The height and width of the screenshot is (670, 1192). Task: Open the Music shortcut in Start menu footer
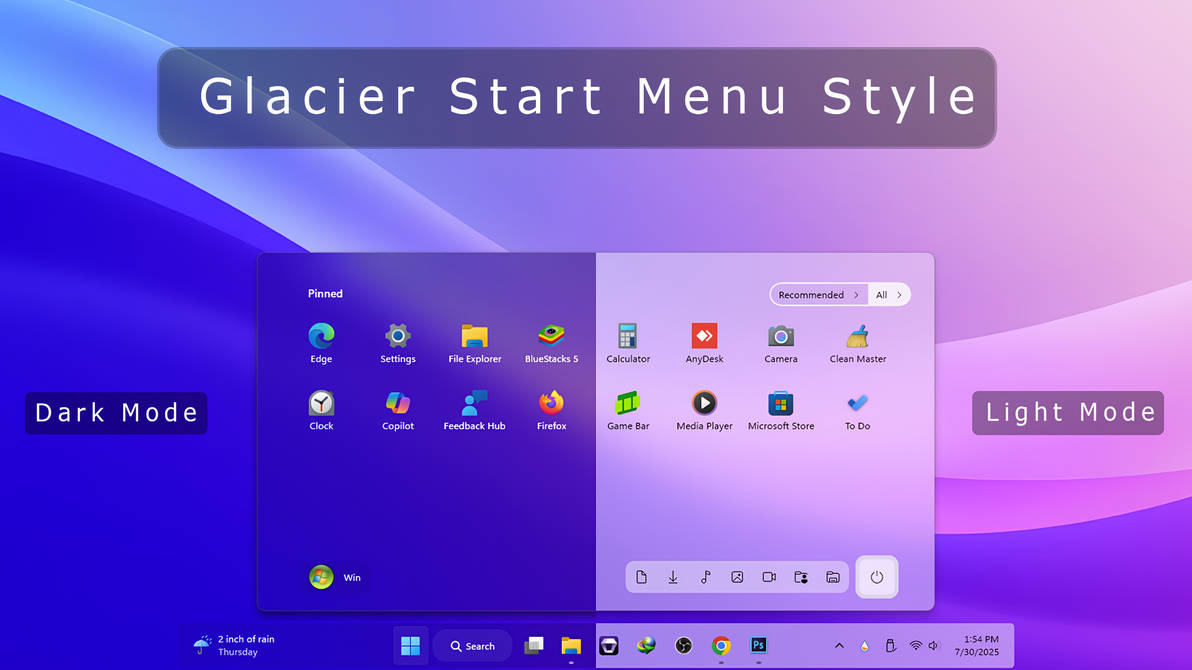click(x=705, y=577)
